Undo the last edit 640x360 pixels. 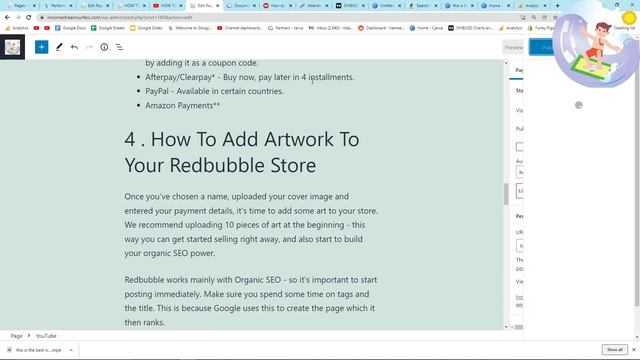tap(74, 47)
